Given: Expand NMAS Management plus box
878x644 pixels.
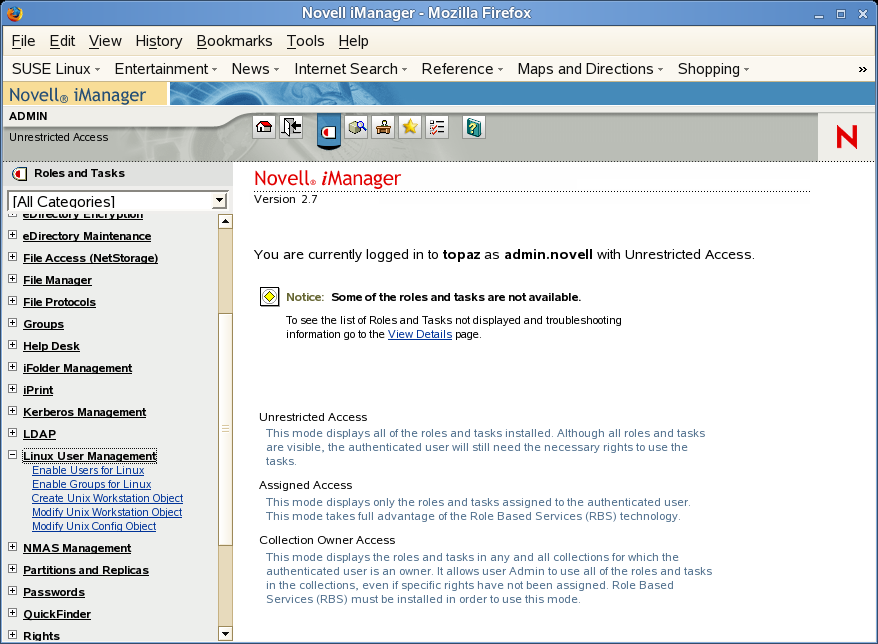Looking at the screenshot, I should pos(12,547).
